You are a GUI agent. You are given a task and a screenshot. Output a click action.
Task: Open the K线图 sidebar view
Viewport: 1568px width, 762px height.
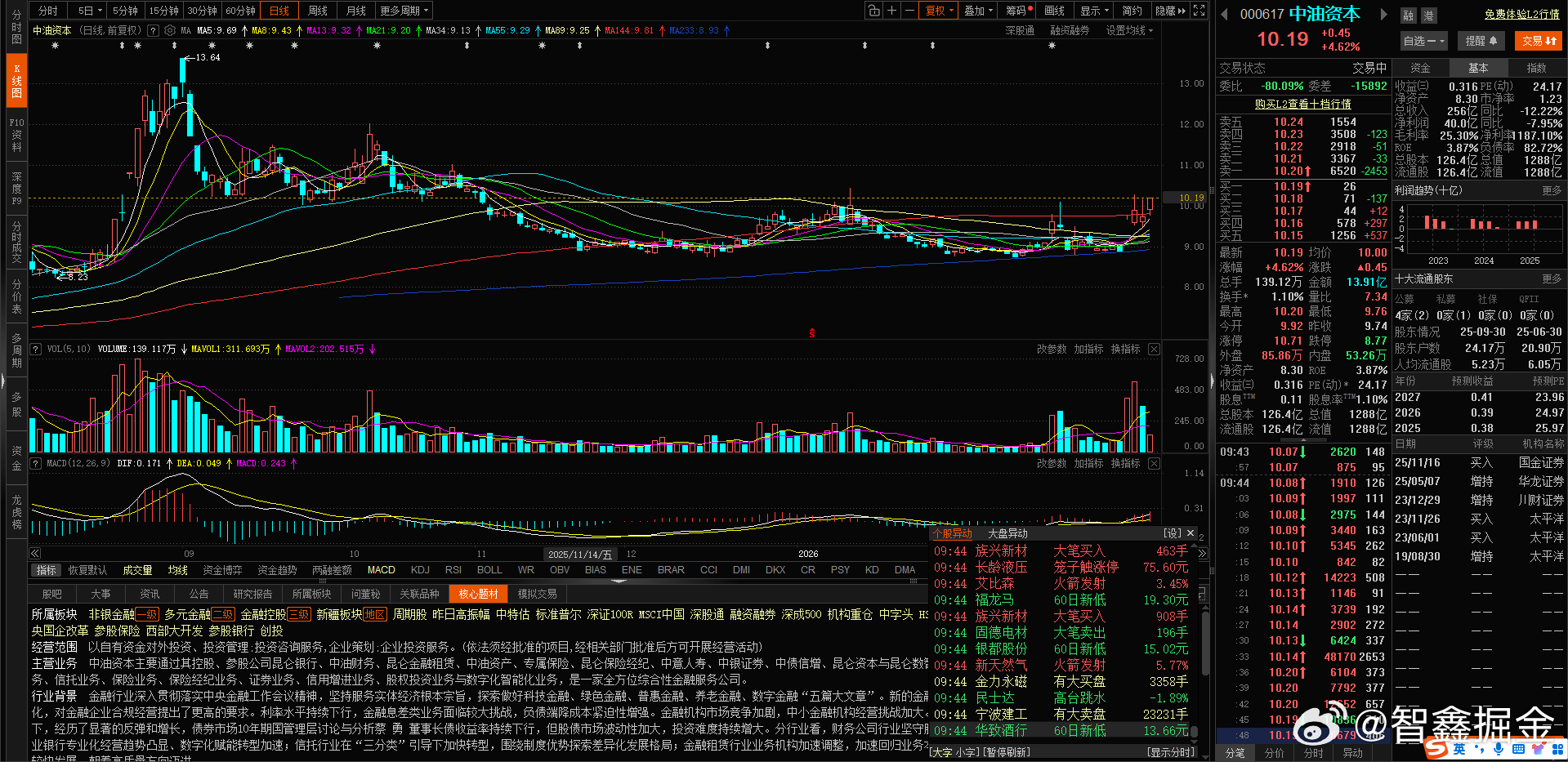pos(16,81)
